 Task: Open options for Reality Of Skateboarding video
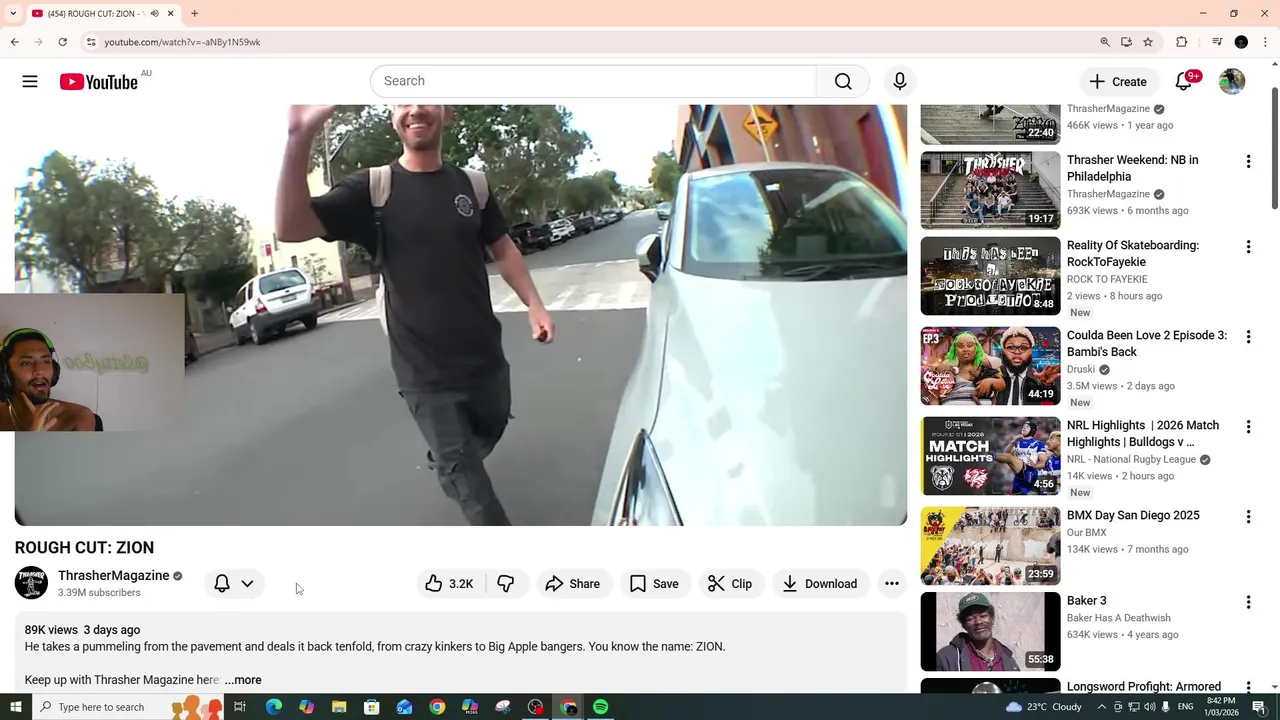coord(1248,247)
